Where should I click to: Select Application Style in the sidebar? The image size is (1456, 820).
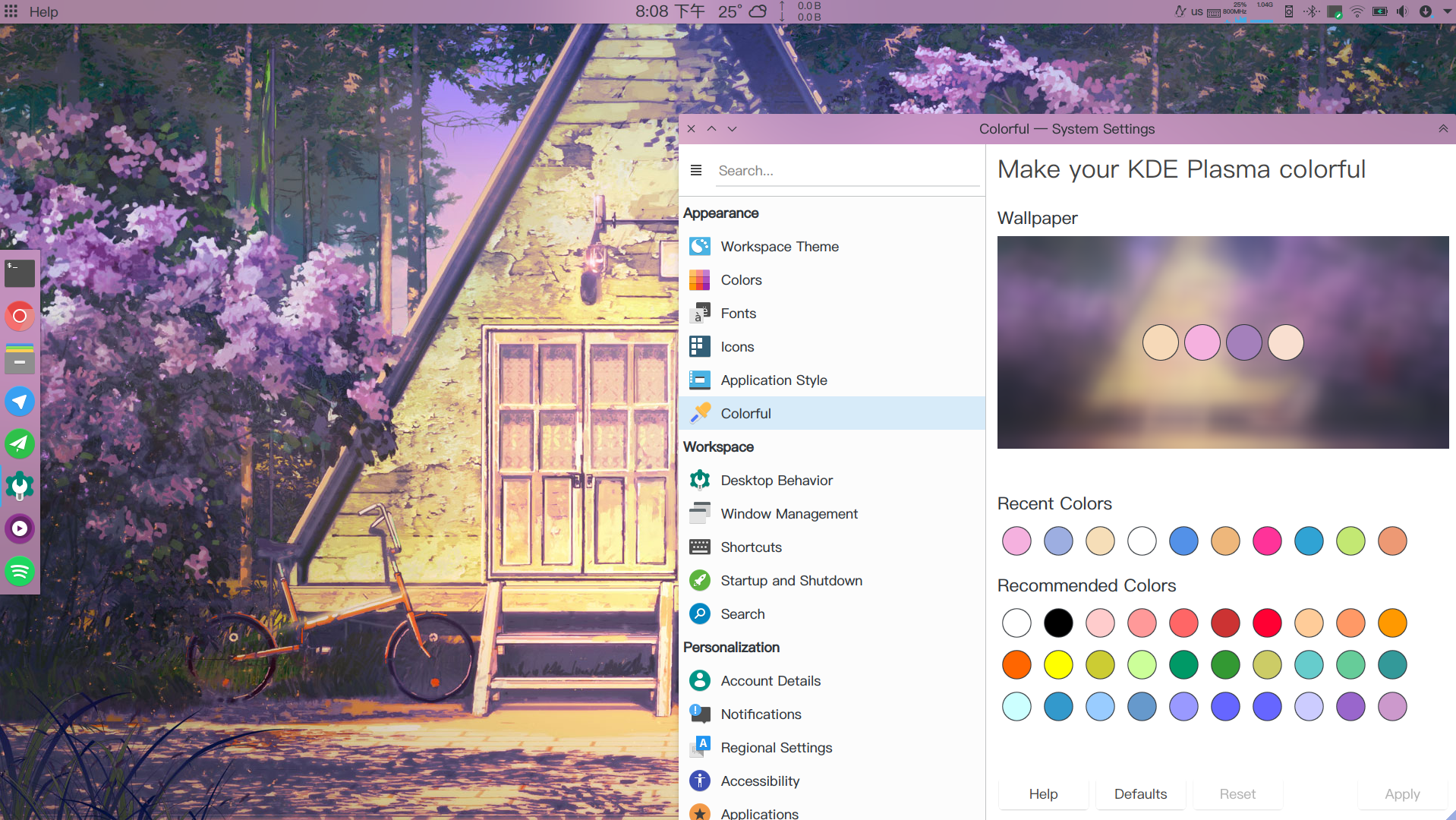click(x=832, y=380)
